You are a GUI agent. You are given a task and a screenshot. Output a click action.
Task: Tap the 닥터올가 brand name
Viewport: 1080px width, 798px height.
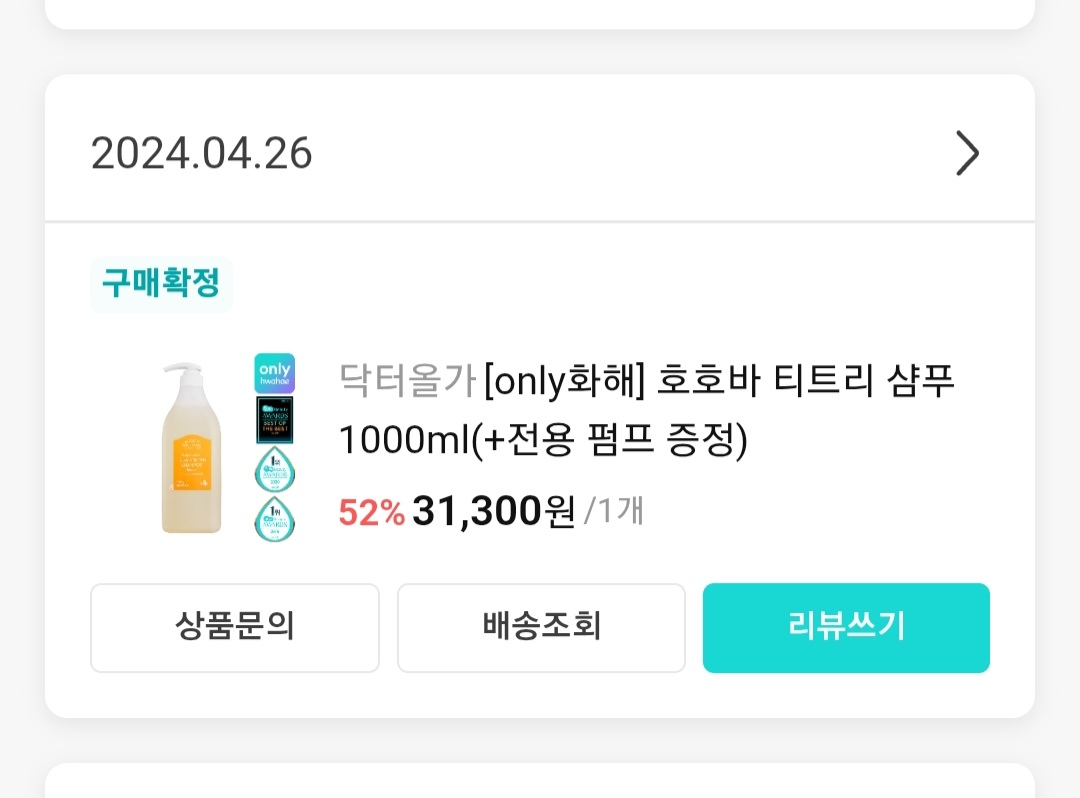coord(406,382)
